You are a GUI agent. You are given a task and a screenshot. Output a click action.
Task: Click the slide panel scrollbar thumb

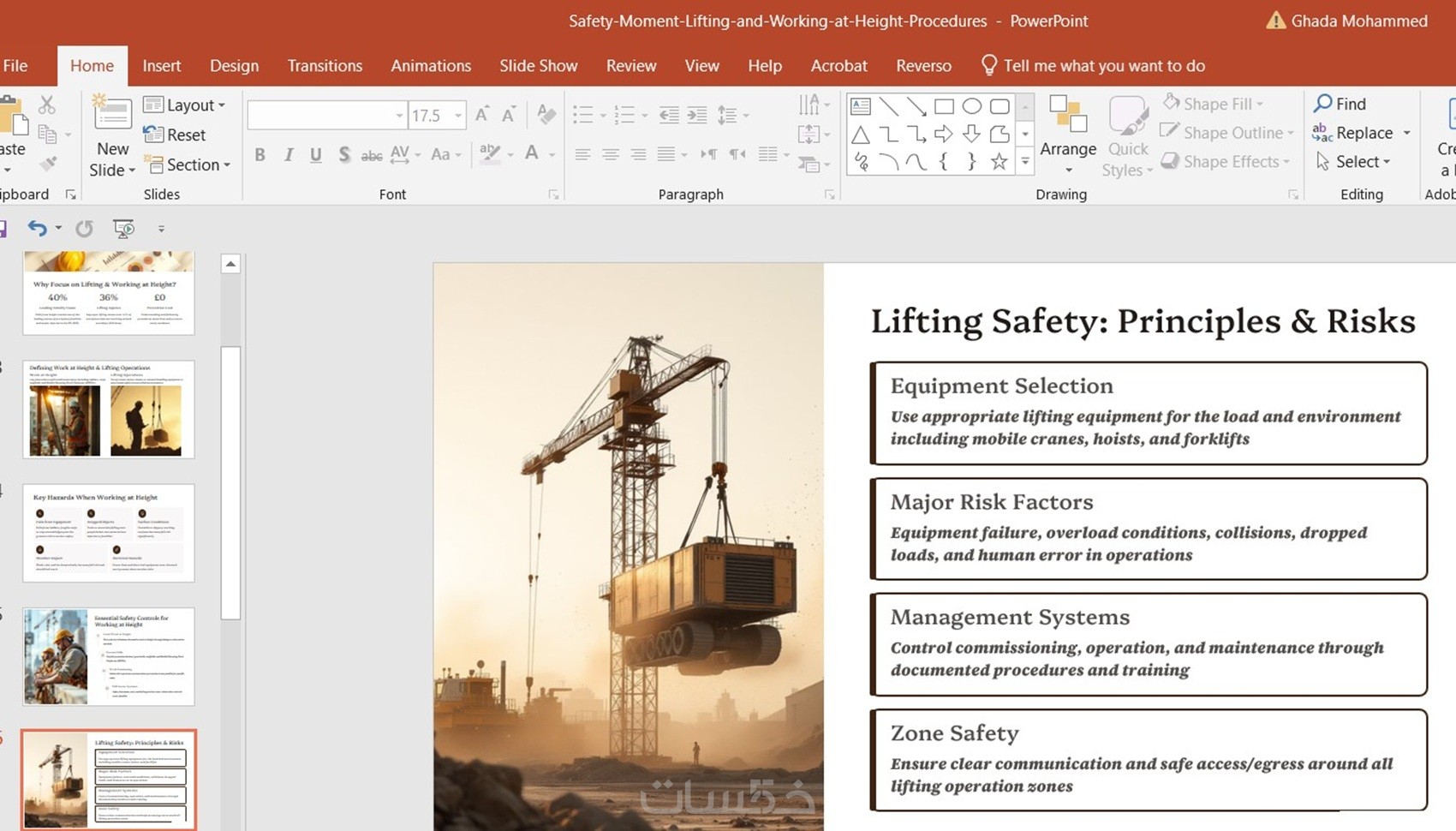click(x=230, y=481)
